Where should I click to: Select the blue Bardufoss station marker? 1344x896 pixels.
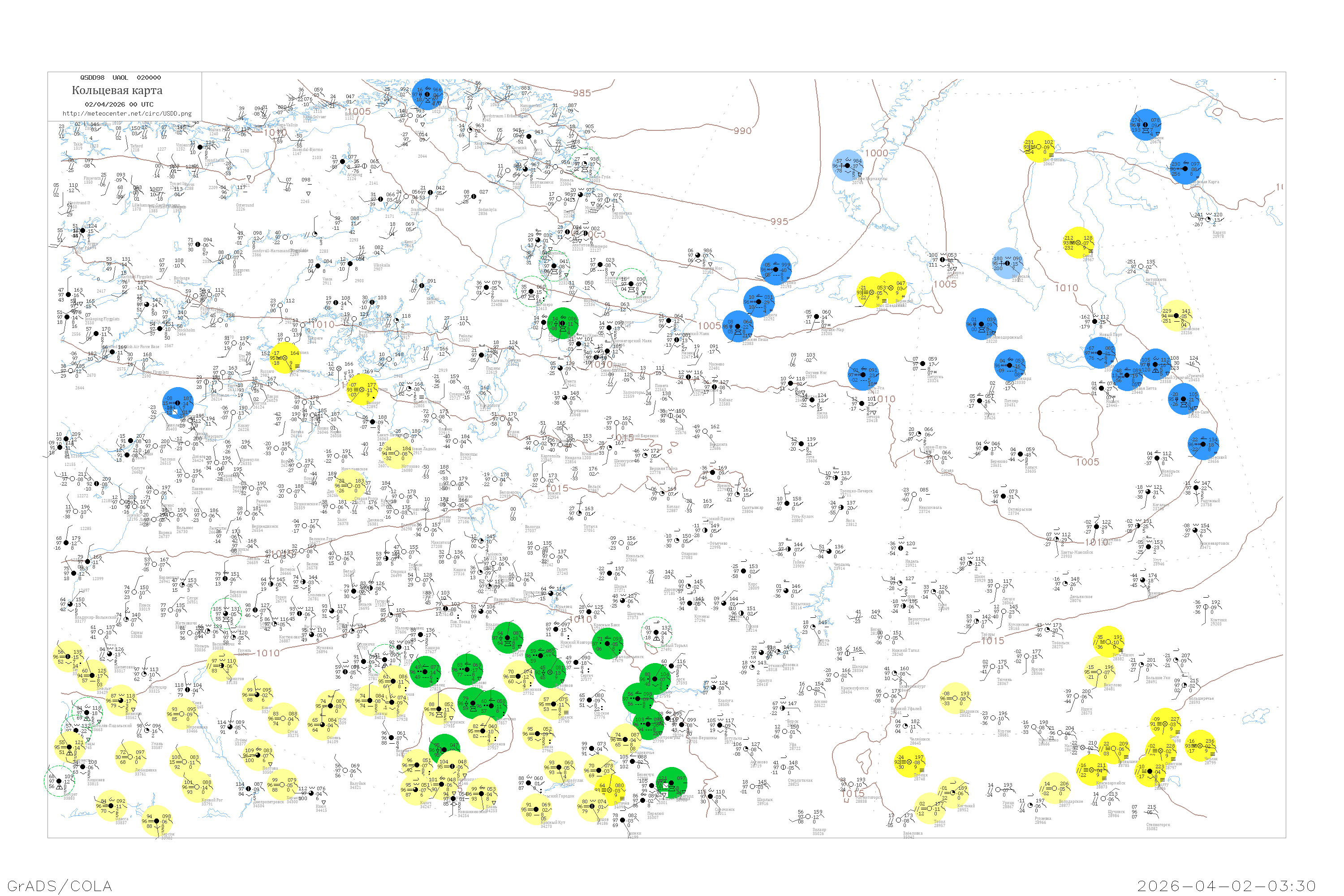click(x=427, y=94)
